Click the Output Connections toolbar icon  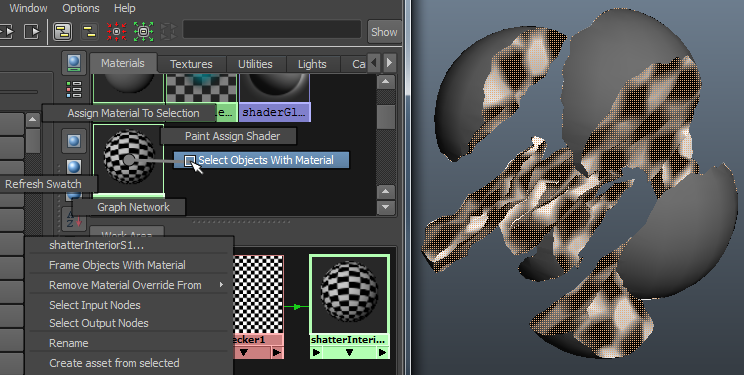(x=32, y=31)
